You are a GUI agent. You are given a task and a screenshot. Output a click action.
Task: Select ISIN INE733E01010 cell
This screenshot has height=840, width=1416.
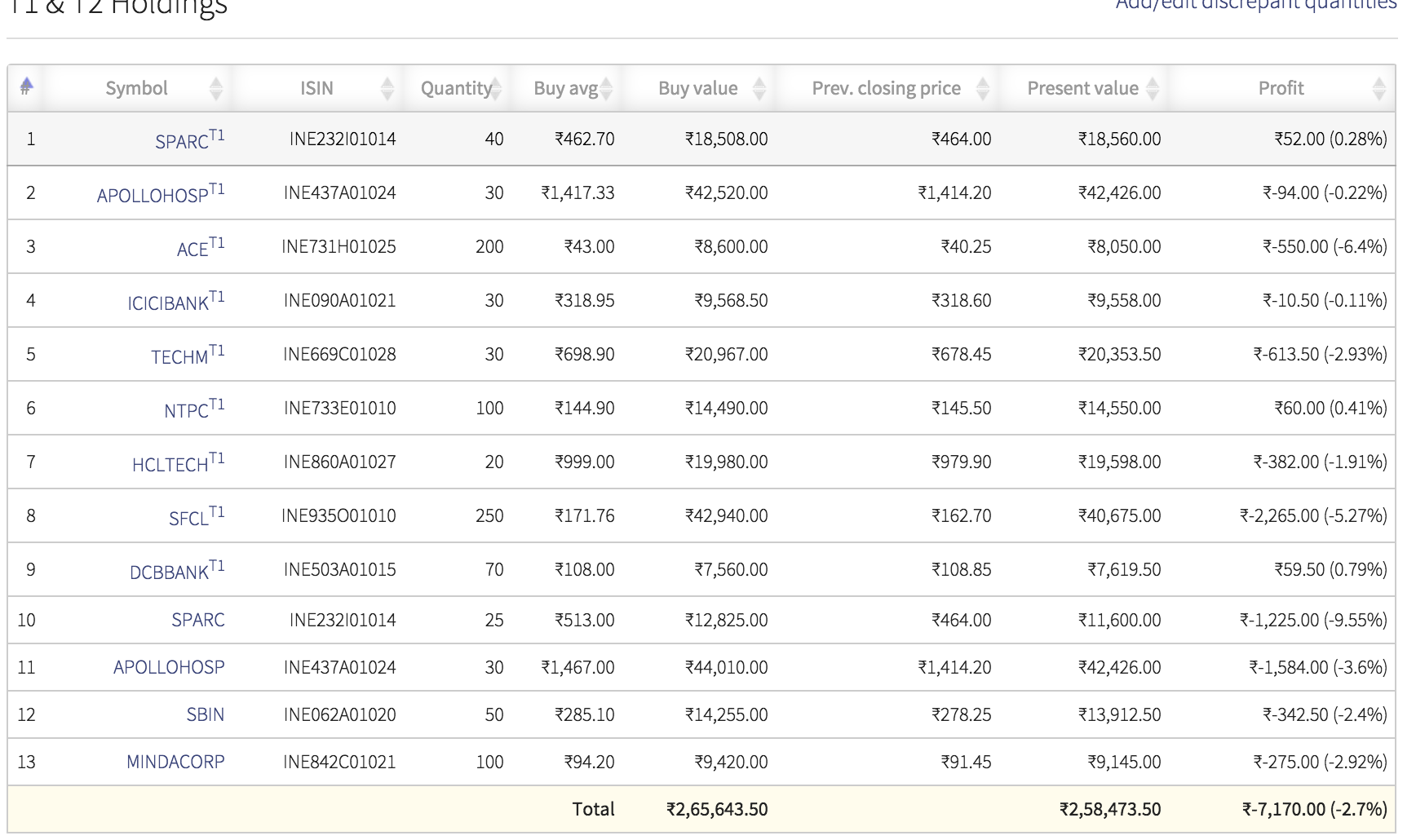click(x=339, y=408)
